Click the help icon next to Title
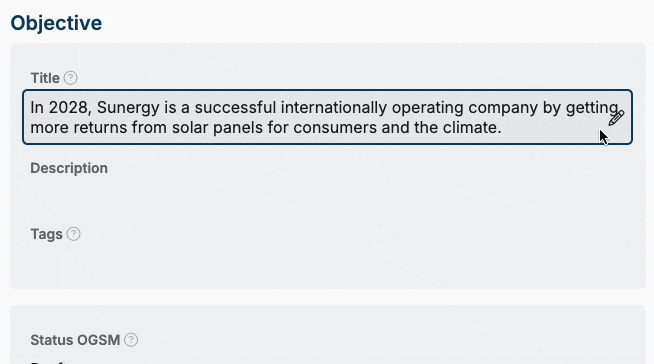 70,78
